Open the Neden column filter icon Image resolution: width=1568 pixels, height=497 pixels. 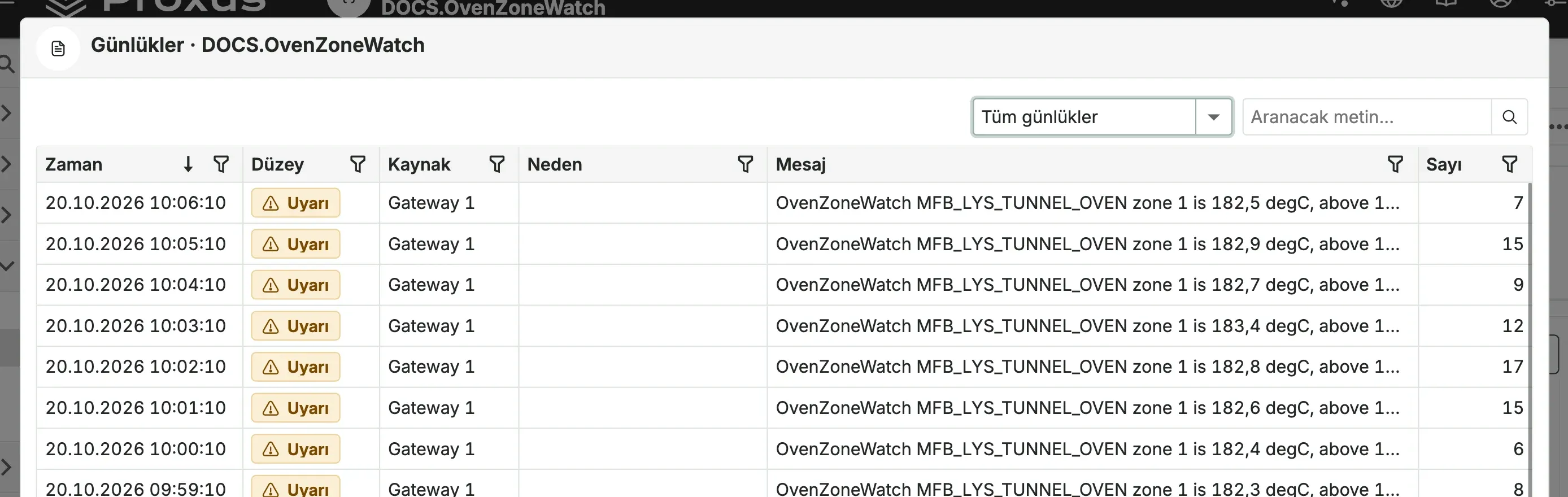[x=745, y=164]
